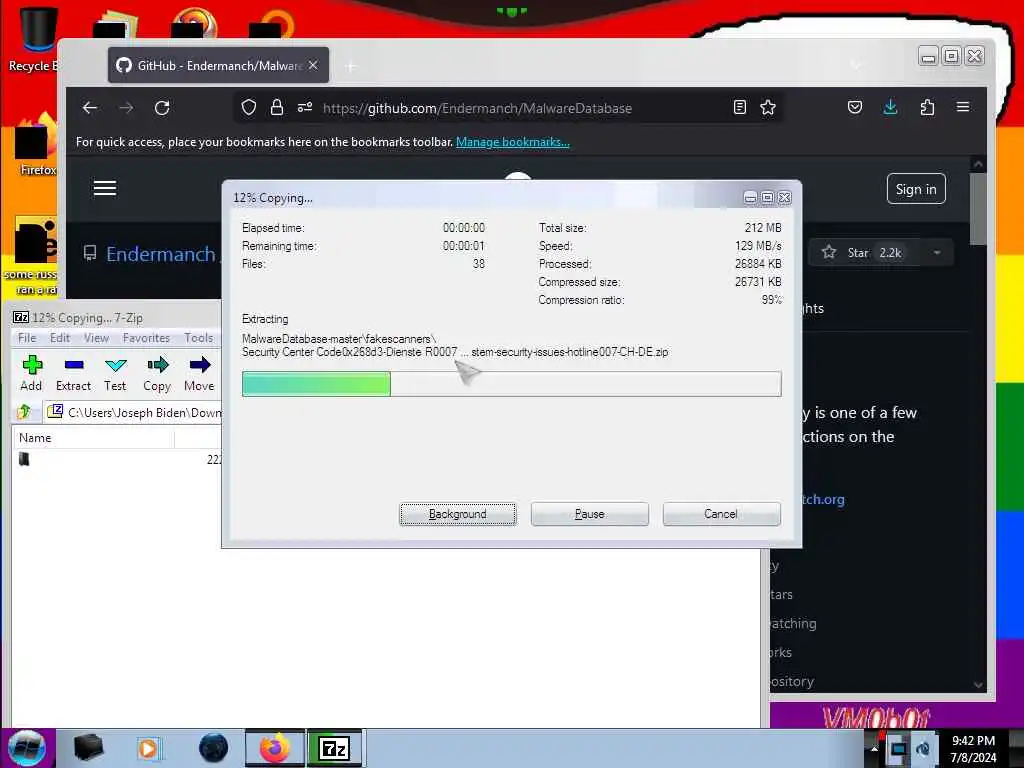Toggle reader view icon

[x=739, y=108]
